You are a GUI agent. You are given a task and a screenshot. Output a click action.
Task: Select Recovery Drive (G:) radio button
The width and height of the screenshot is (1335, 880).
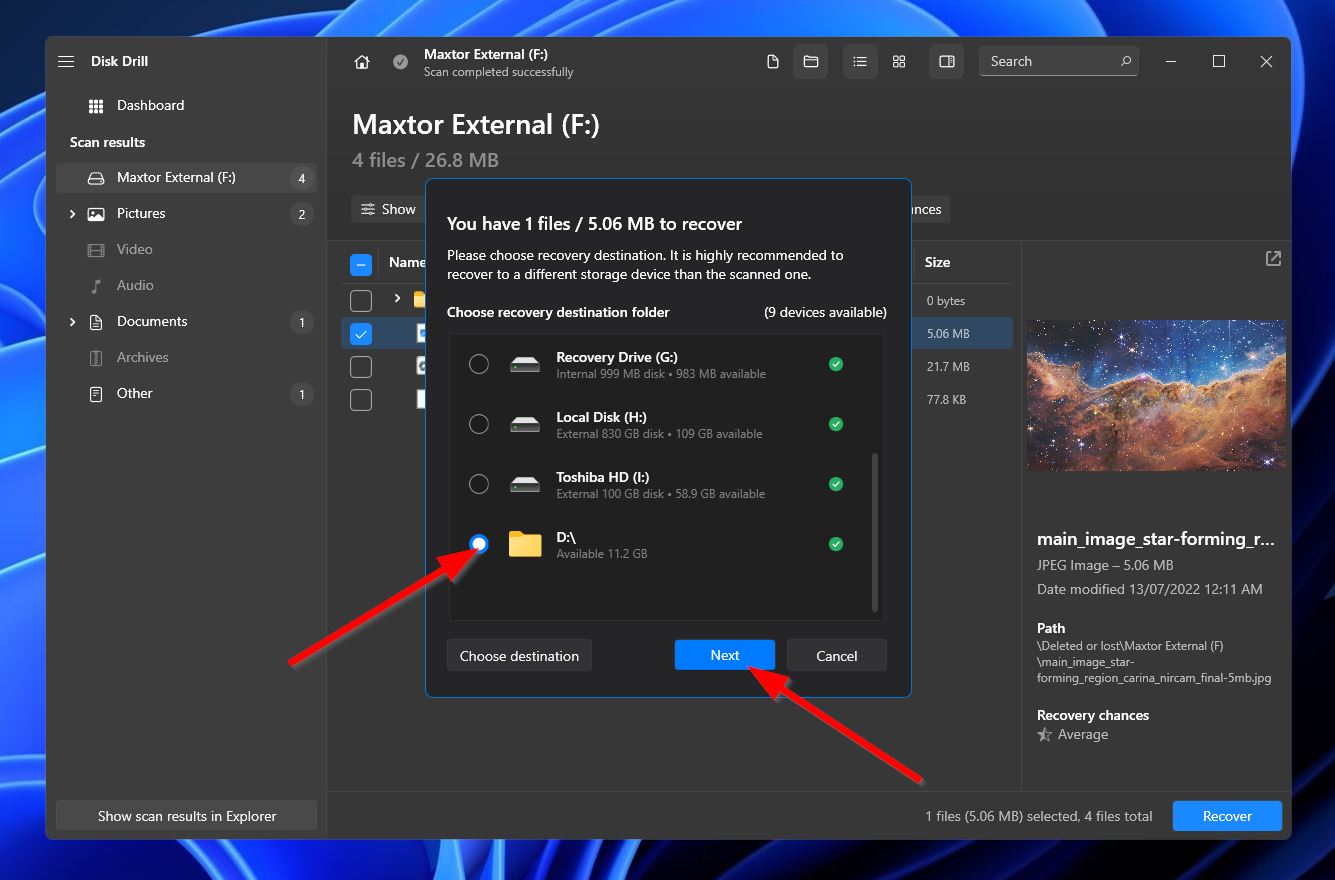[479, 364]
